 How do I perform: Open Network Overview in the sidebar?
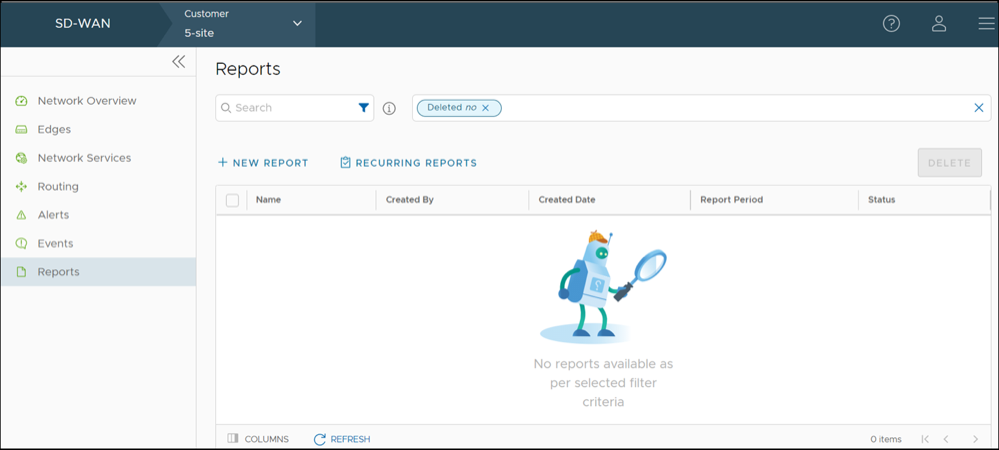(x=86, y=101)
